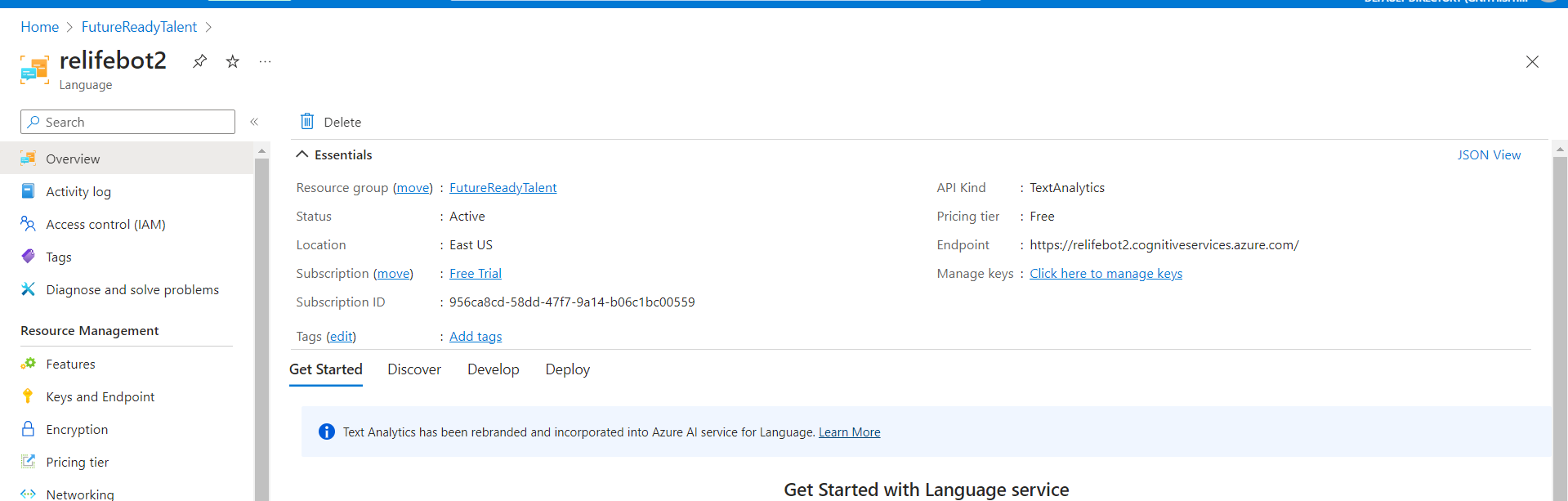Click the main pane scrollbar up arrow
Screen dimensions: 1568x501
(x=1560, y=150)
